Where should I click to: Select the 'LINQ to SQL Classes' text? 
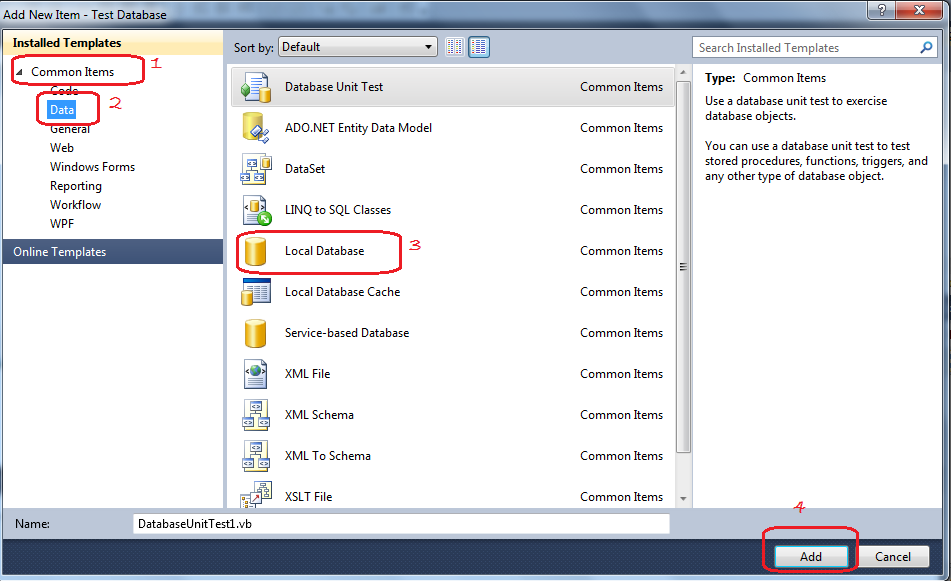point(338,210)
